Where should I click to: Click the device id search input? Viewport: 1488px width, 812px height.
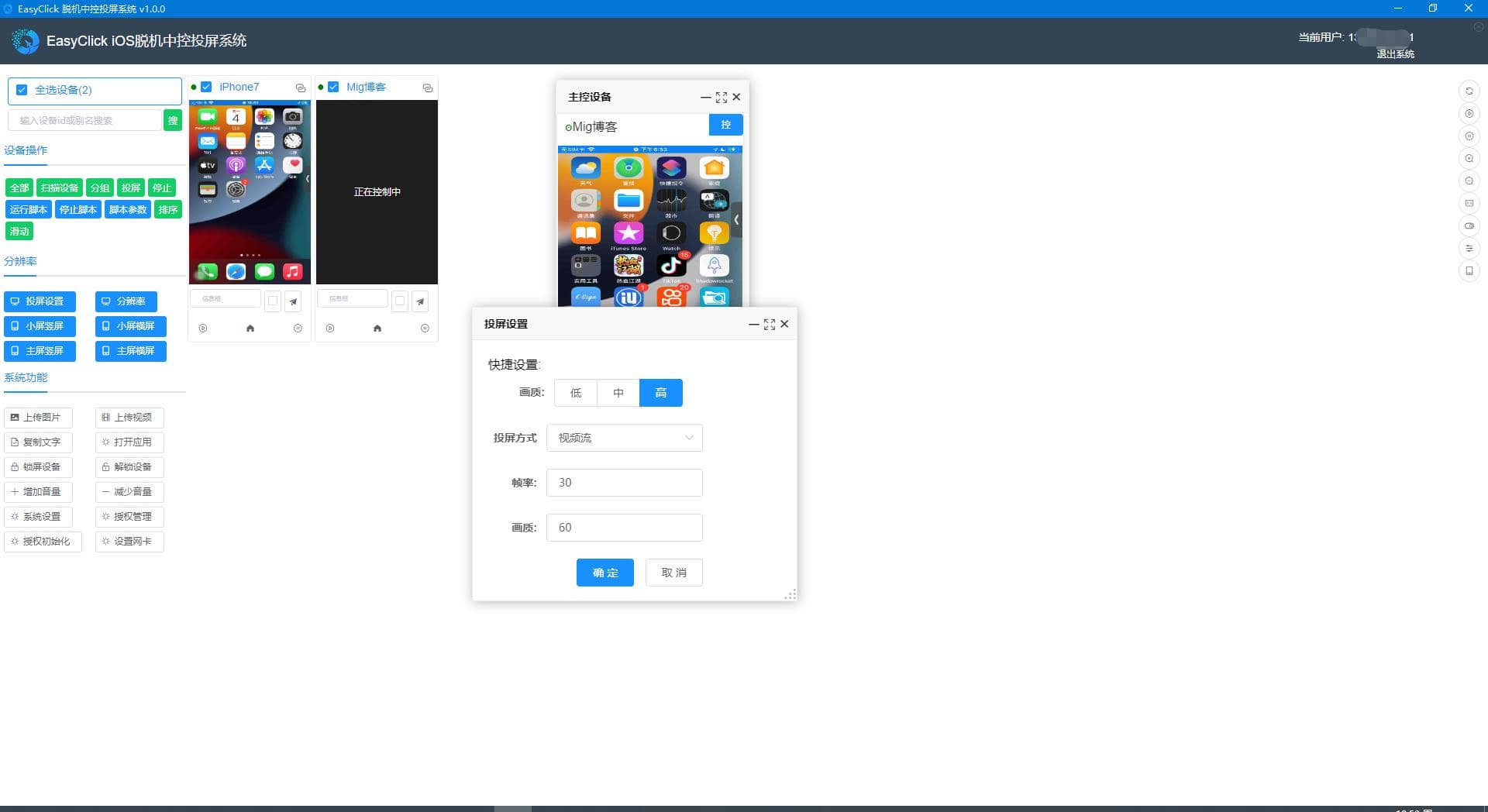point(84,120)
